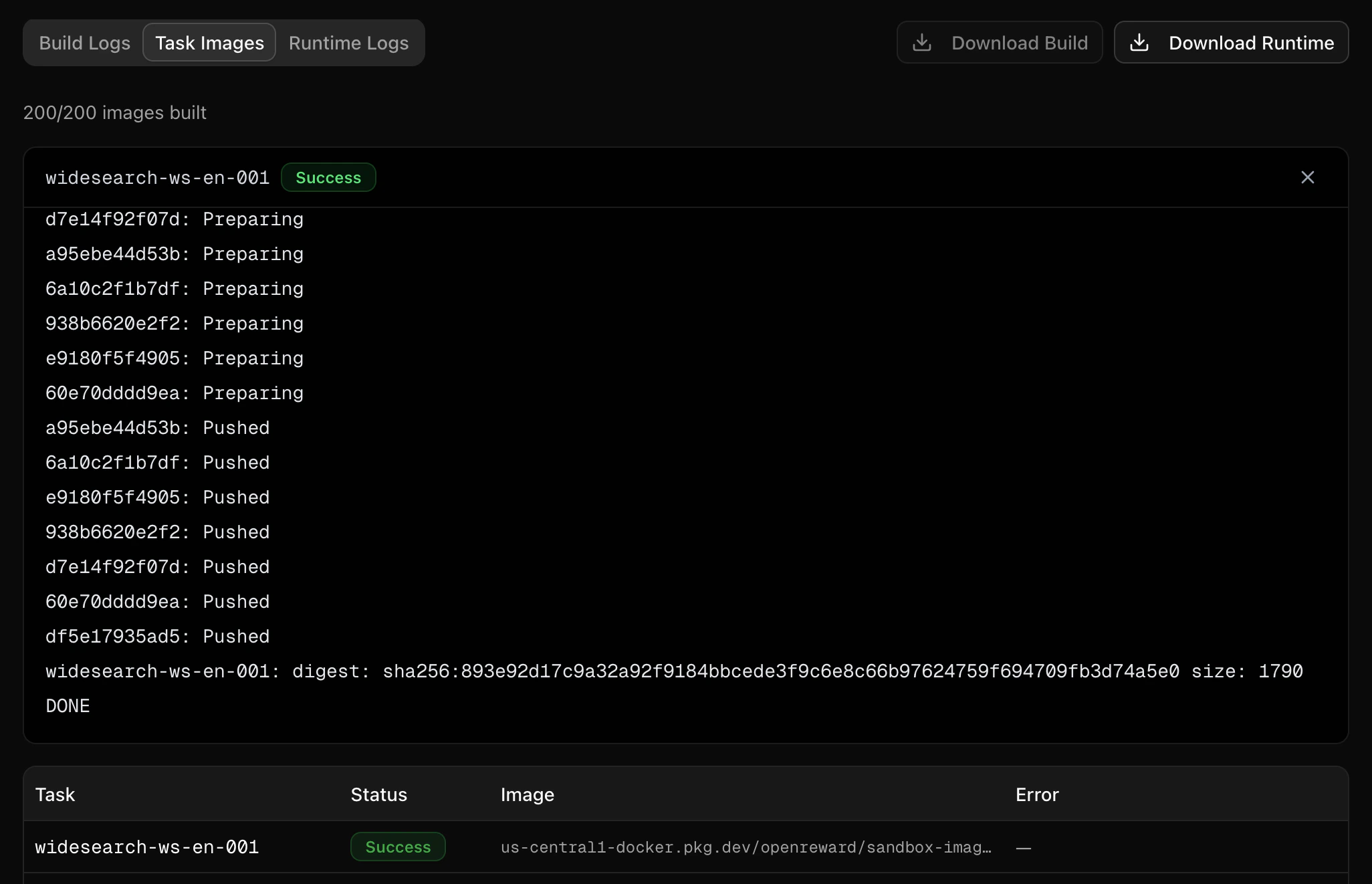Click the download icon on Download Runtime
Viewport: 1372px width, 884px height.
1141,42
